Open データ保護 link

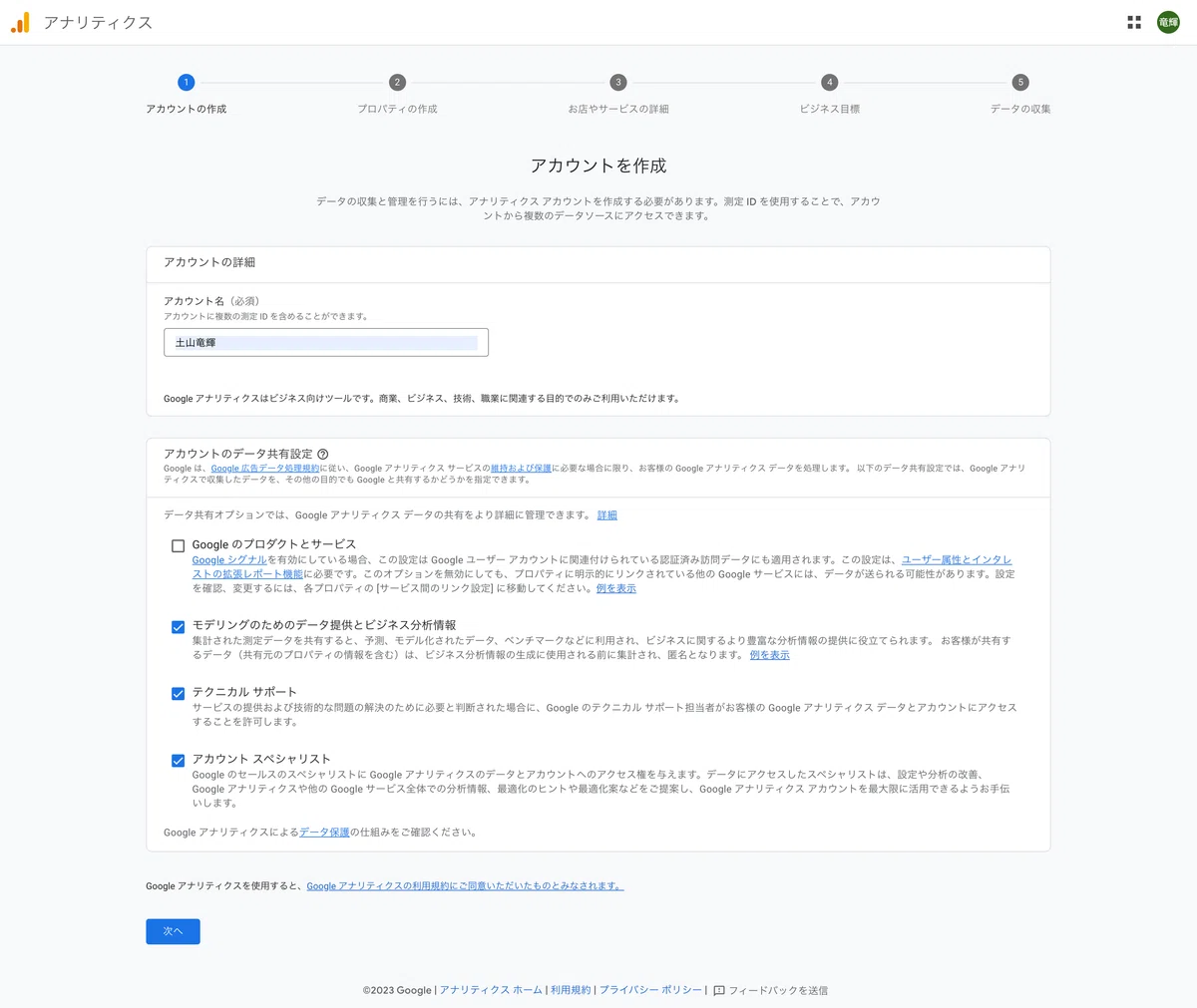[324, 833]
